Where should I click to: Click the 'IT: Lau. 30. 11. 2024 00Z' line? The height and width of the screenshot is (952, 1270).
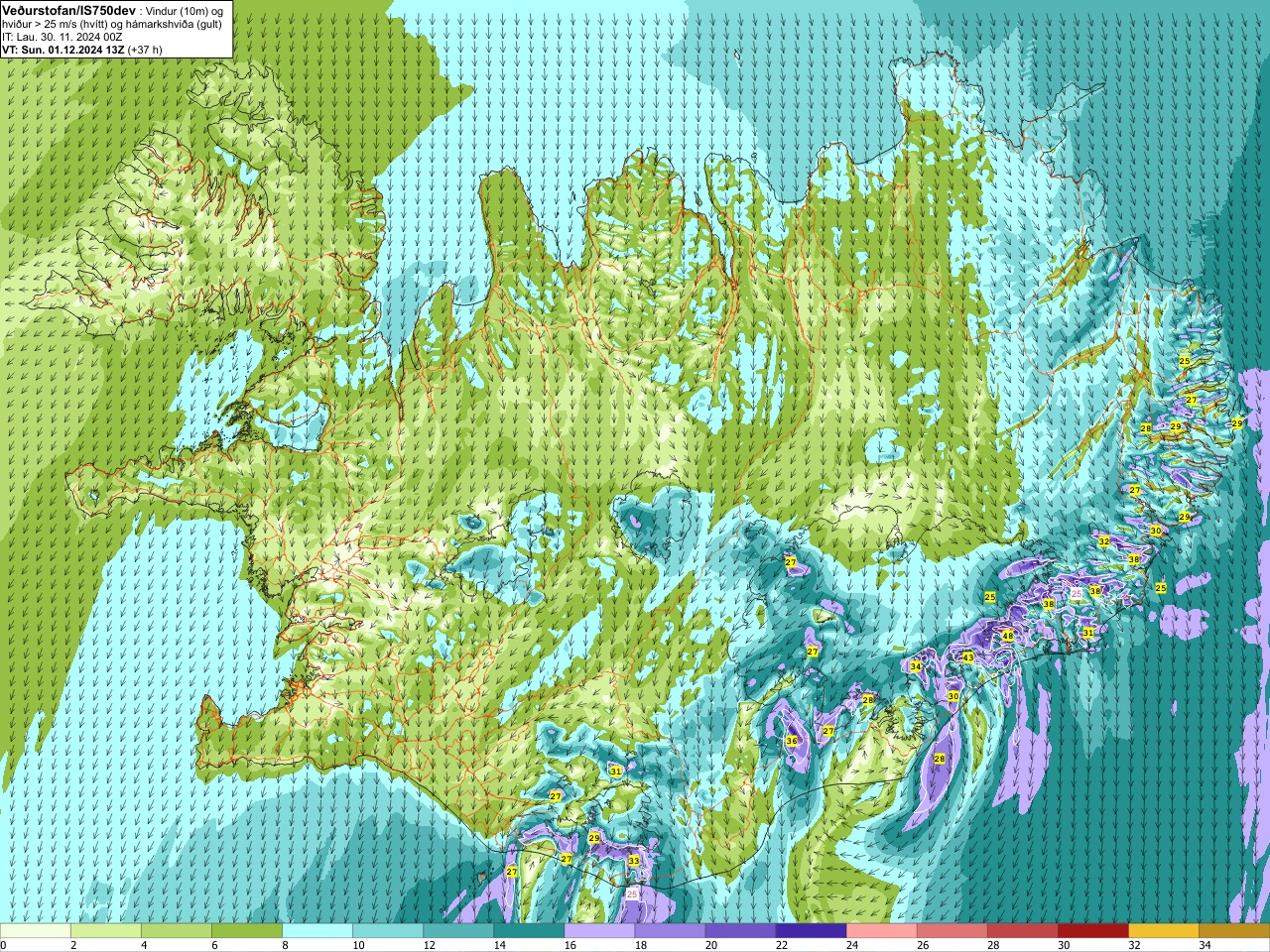63,37
